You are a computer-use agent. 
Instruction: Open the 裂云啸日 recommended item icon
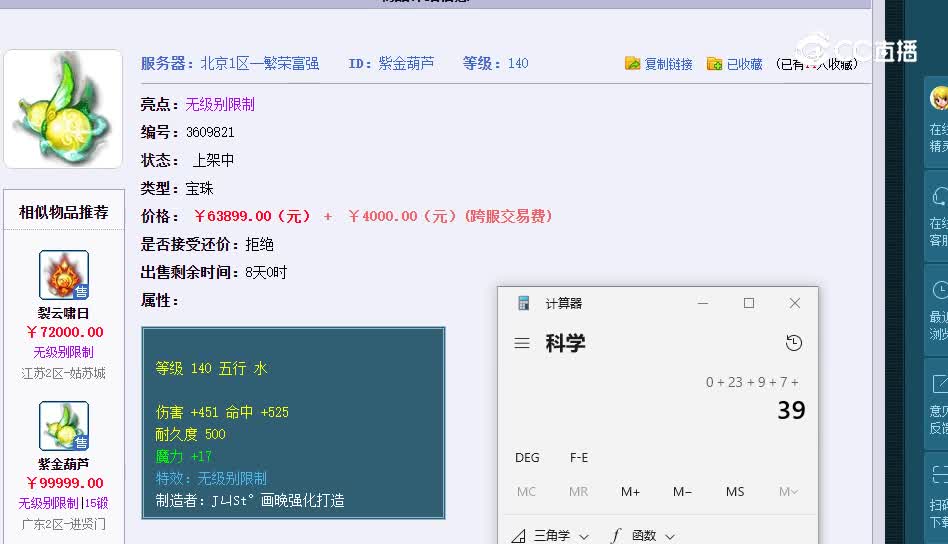[x=64, y=275]
